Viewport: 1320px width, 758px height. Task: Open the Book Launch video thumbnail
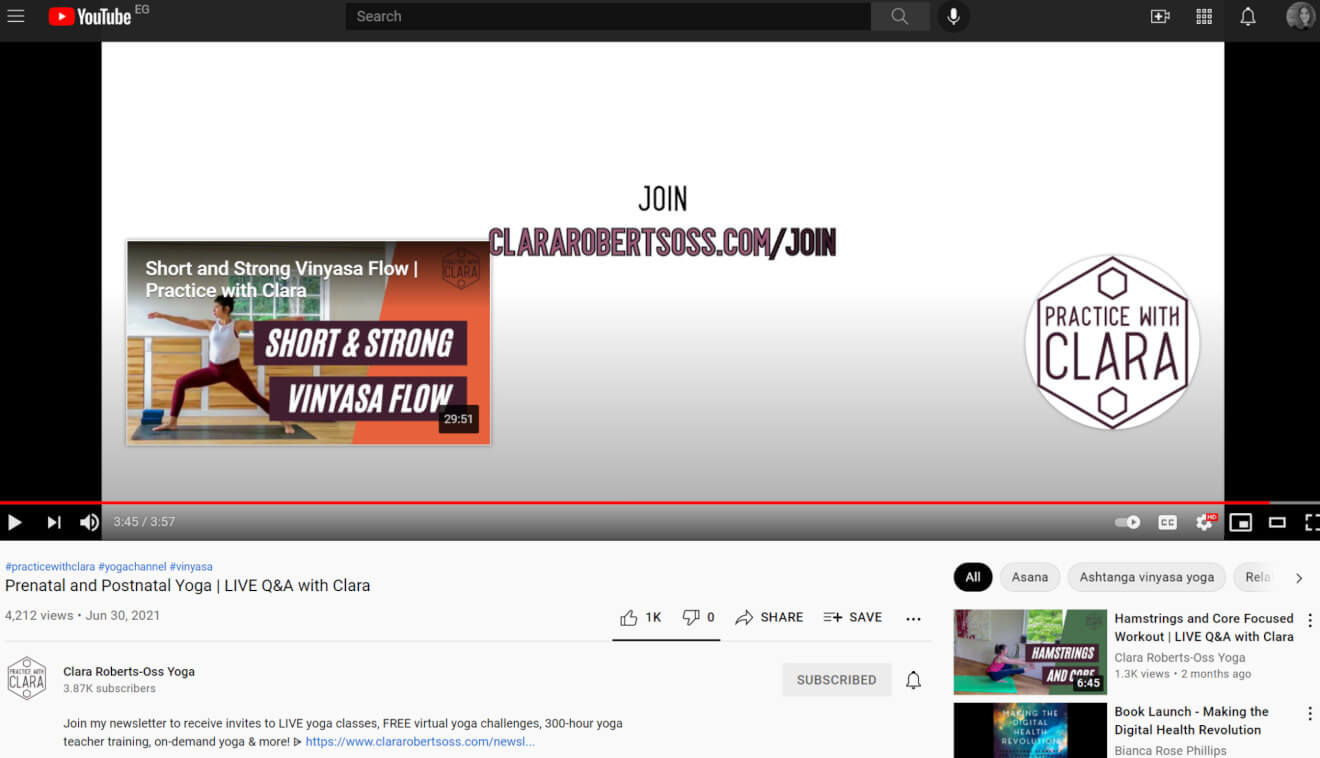click(1030, 731)
